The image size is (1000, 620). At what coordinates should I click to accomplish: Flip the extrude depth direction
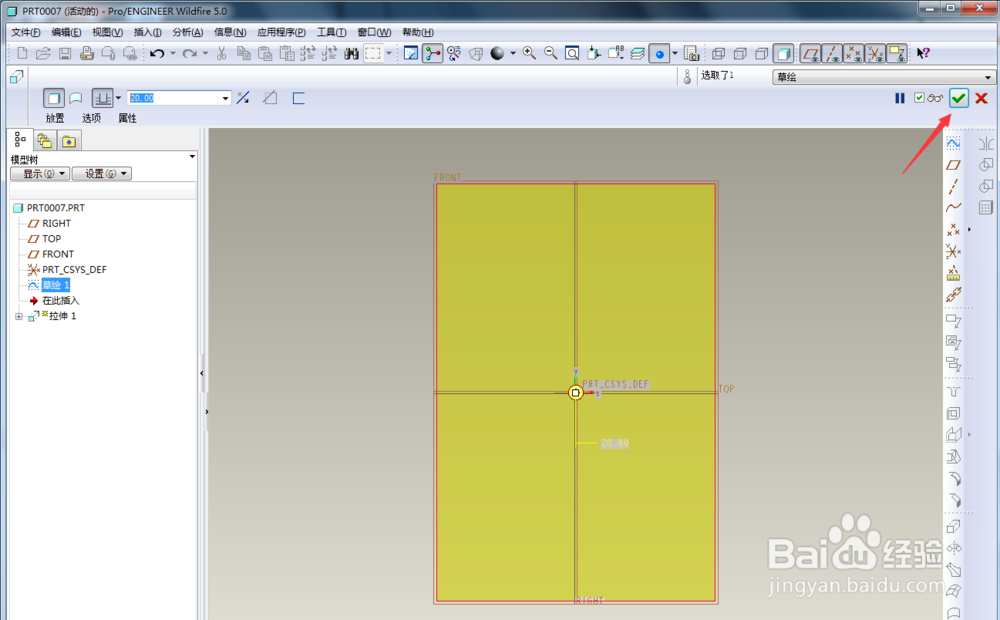(243, 98)
